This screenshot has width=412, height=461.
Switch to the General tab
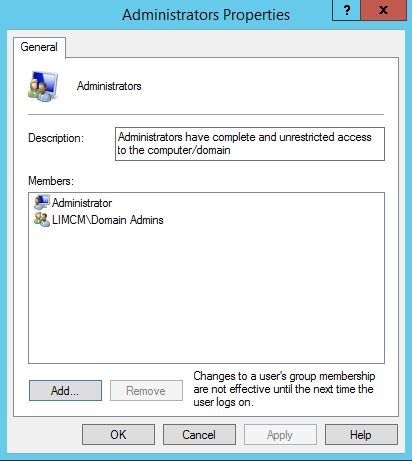click(x=39, y=47)
